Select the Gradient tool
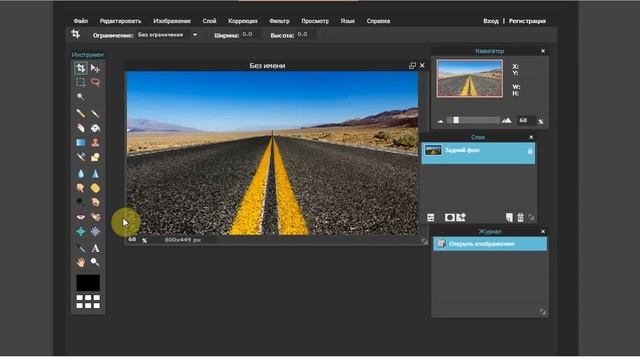This screenshot has height=360, width=640. pyautogui.click(x=81, y=142)
